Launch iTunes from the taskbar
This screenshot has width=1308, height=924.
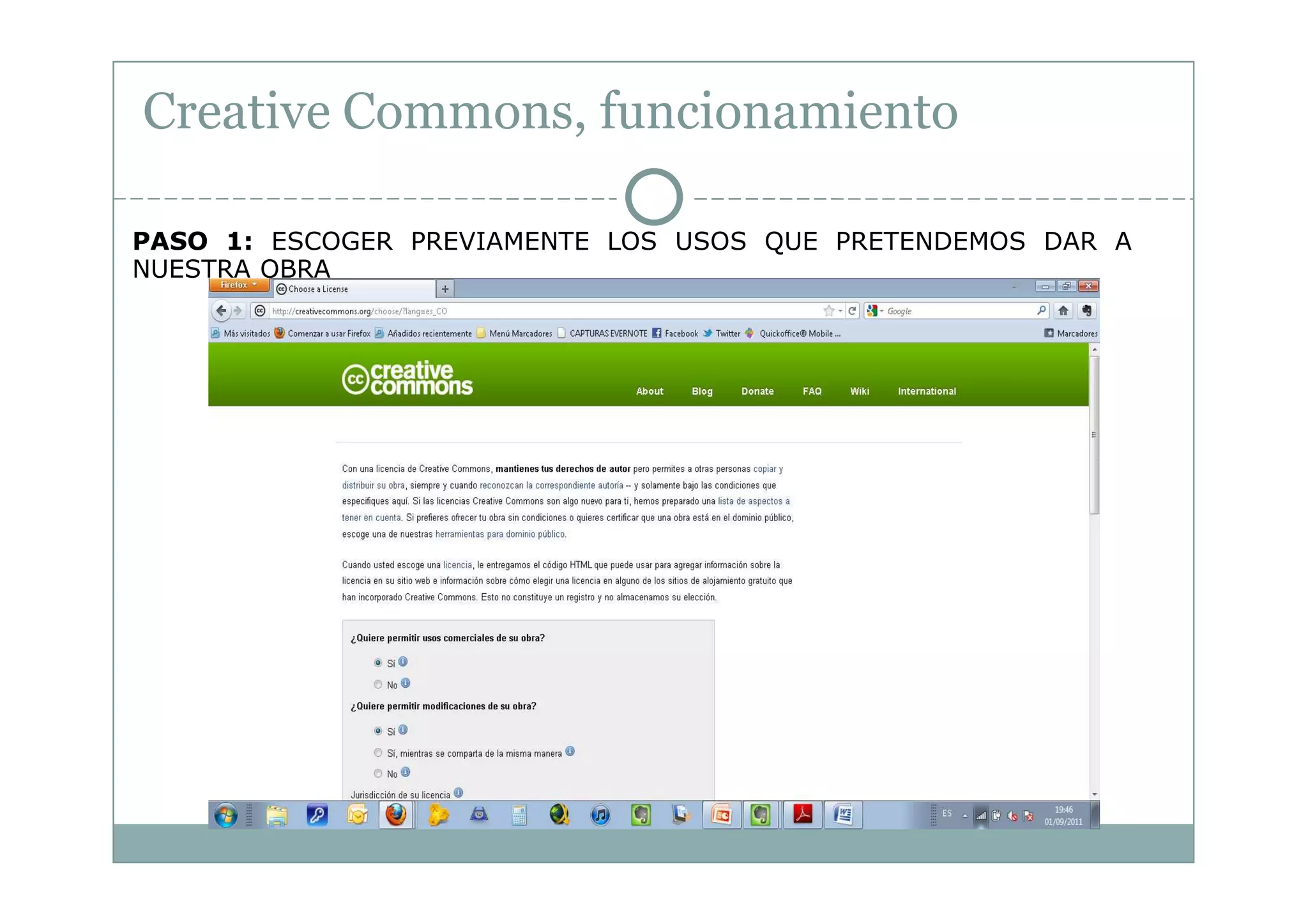(x=600, y=814)
